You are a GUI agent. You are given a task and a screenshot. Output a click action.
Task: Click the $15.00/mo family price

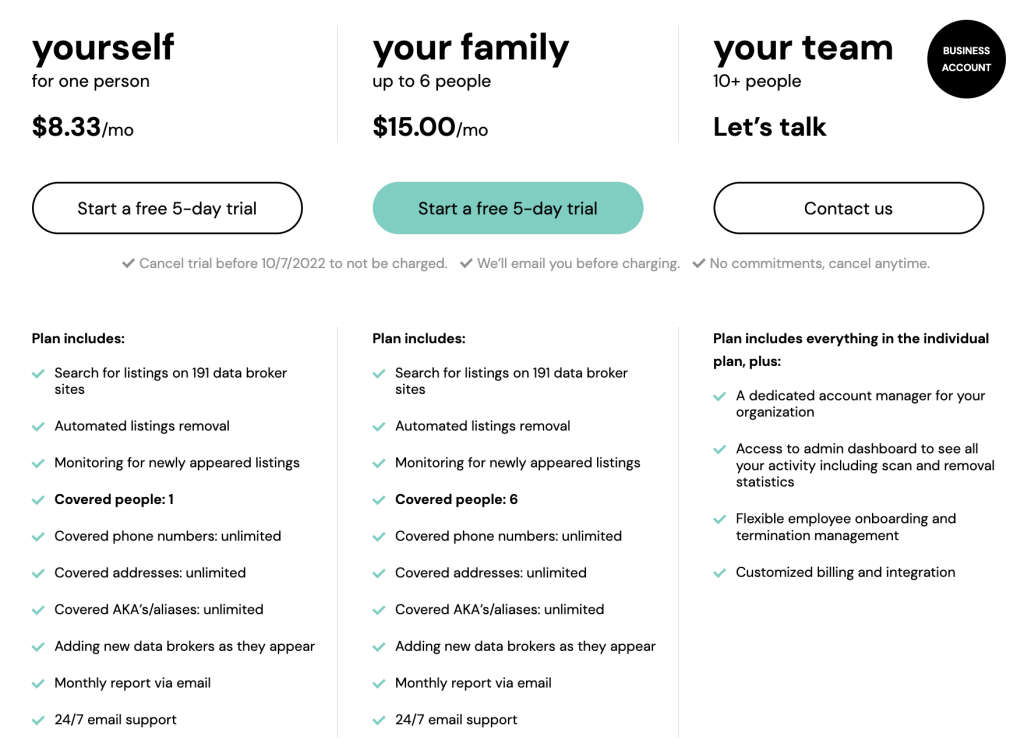pyautogui.click(x=430, y=127)
